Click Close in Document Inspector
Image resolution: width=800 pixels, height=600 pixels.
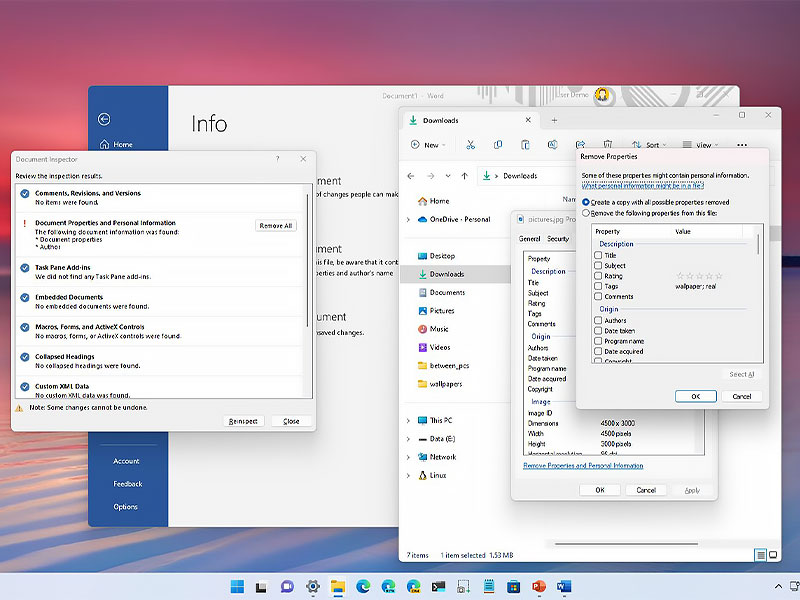tap(291, 421)
